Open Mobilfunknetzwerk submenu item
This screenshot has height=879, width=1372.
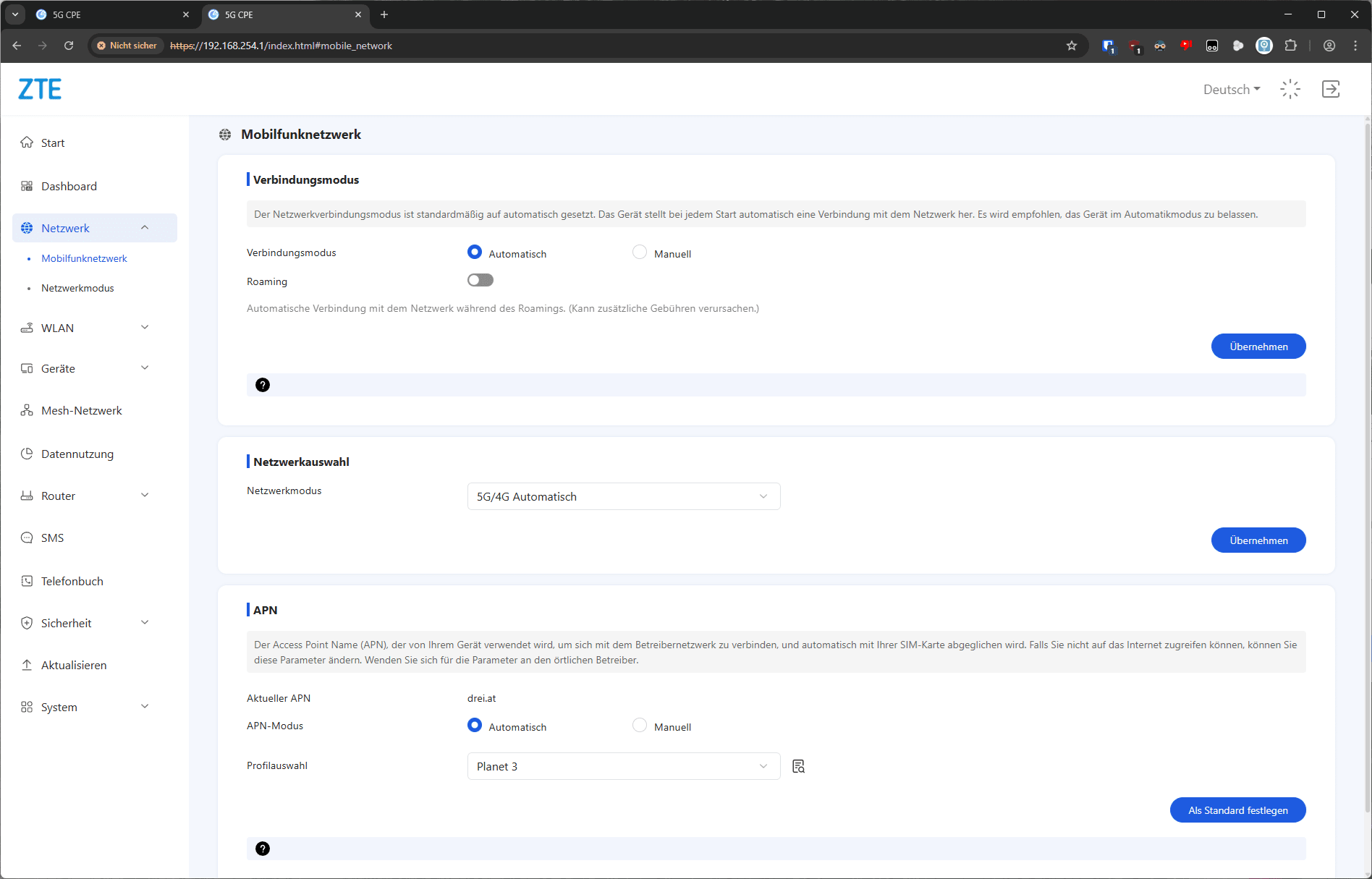click(x=84, y=258)
